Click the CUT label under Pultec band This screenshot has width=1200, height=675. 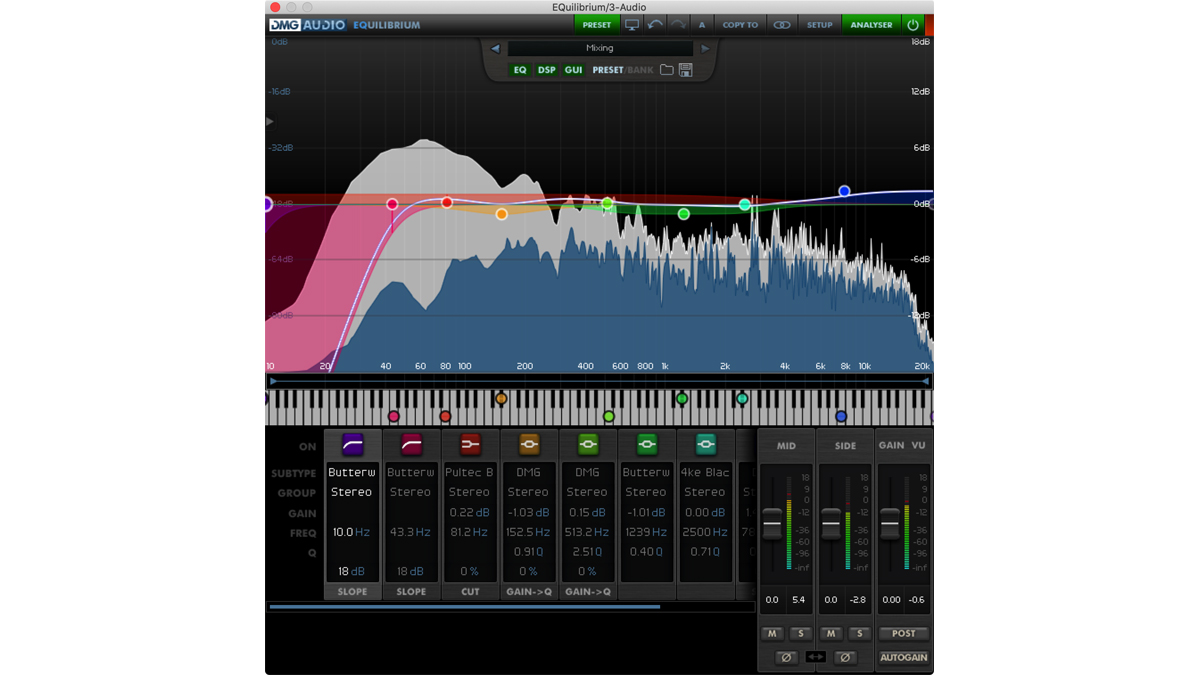coord(470,592)
